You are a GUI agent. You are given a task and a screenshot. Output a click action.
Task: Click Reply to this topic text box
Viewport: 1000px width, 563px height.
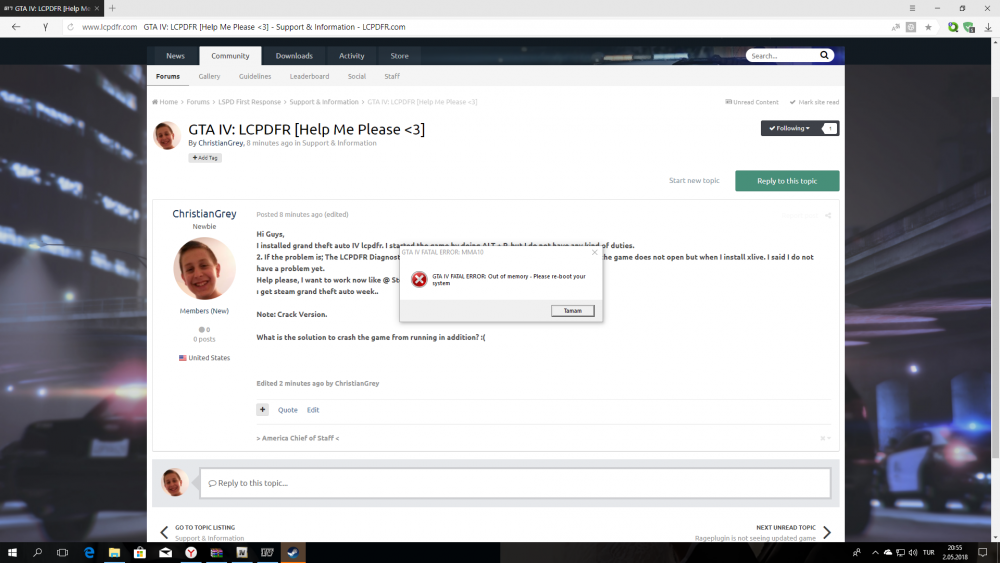coord(515,483)
